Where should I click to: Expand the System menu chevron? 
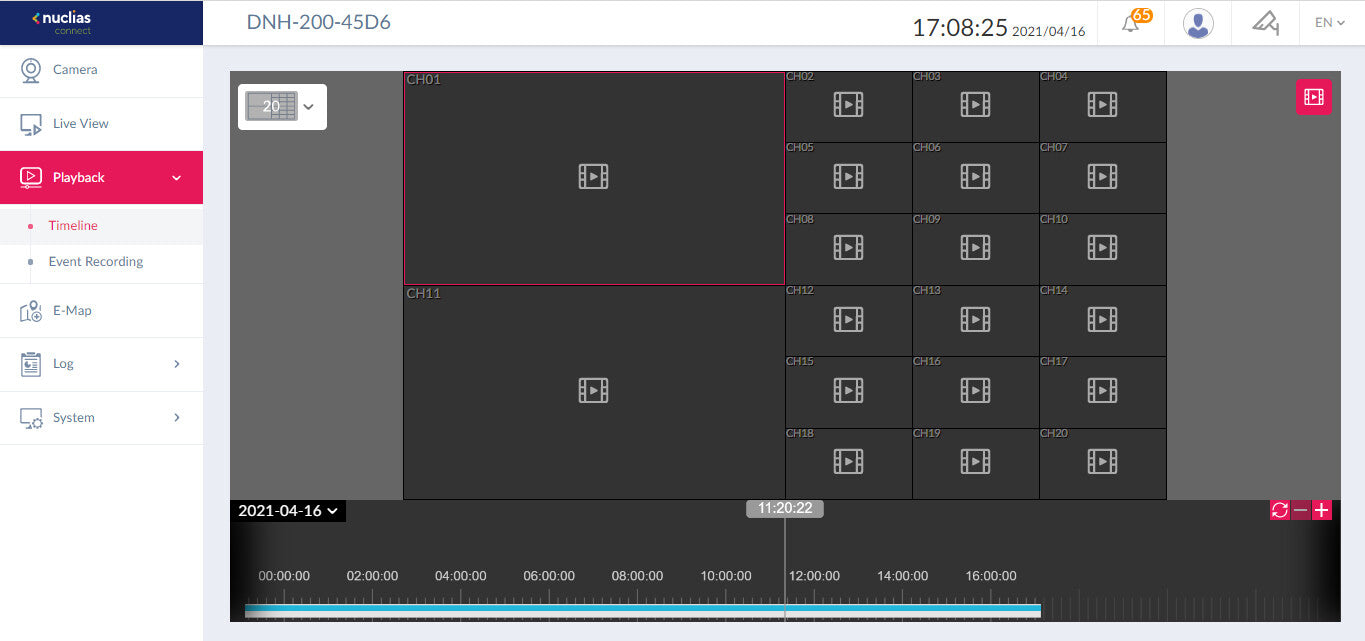click(177, 417)
